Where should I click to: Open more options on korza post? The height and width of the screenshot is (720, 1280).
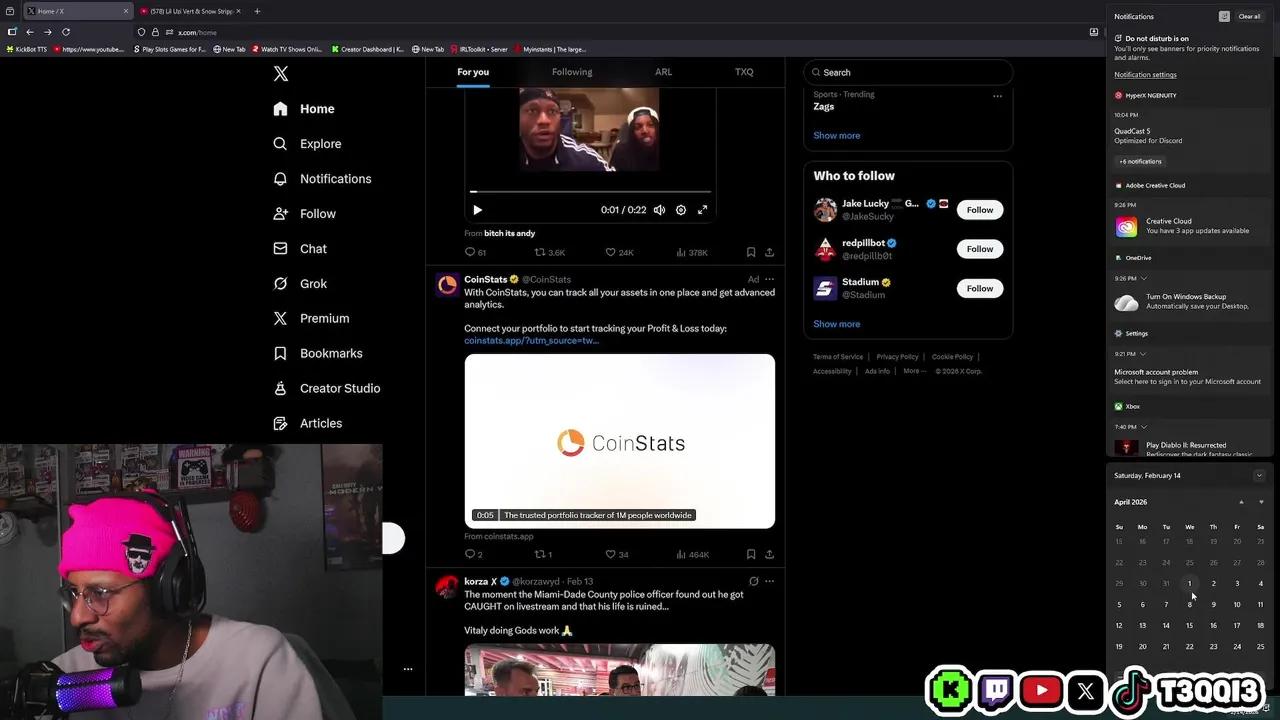tap(769, 581)
